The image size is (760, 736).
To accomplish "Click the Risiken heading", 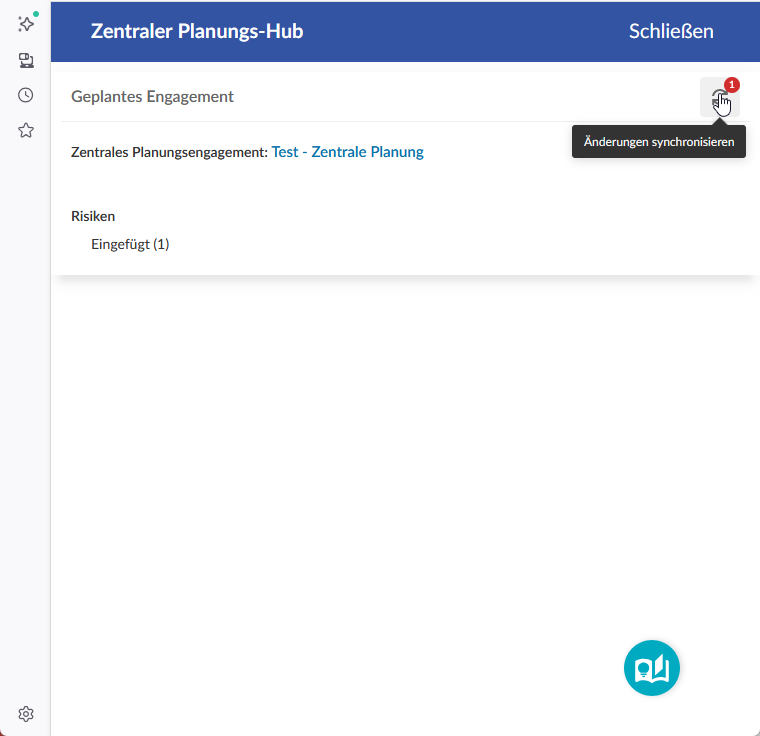I will coord(93,216).
